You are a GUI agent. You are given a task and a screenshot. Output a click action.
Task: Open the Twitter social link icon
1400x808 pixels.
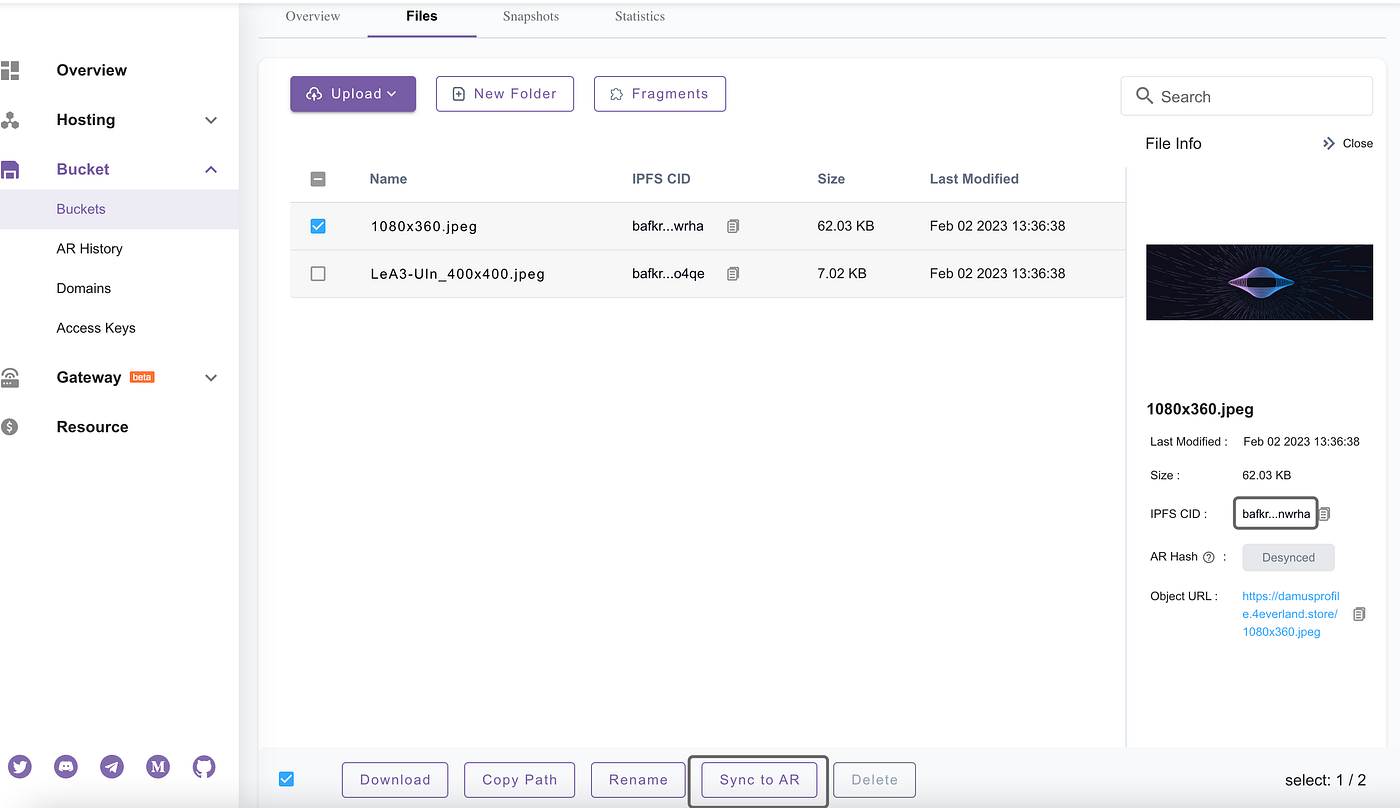pyautogui.click(x=20, y=767)
